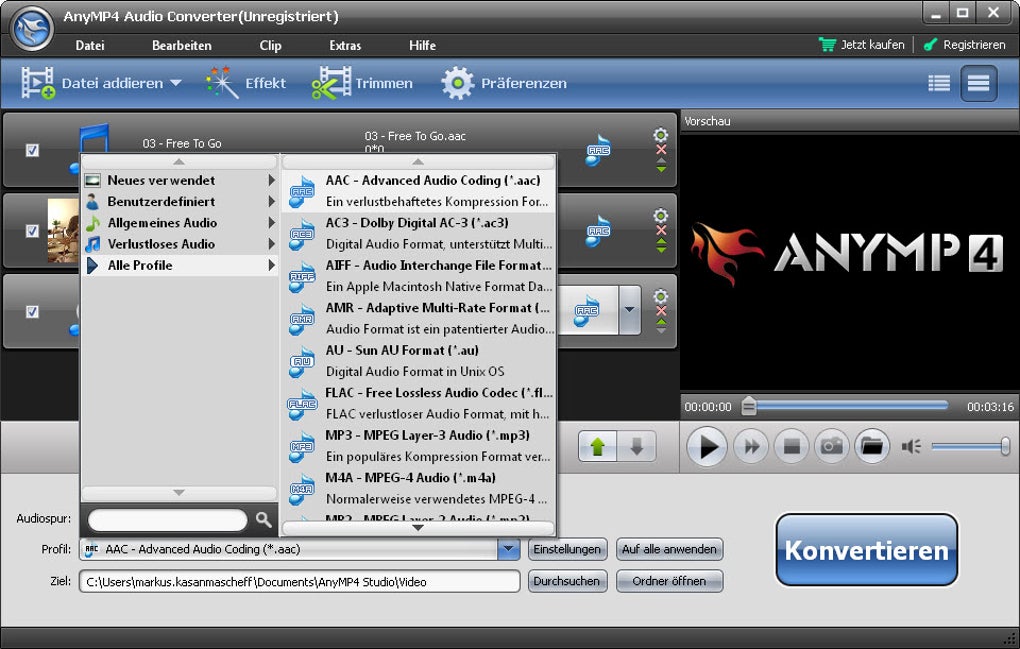This screenshot has width=1020, height=649.
Task: Select AIFF - Audio Interchange File Format
Action: pyautogui.click(x=420, y=276)
